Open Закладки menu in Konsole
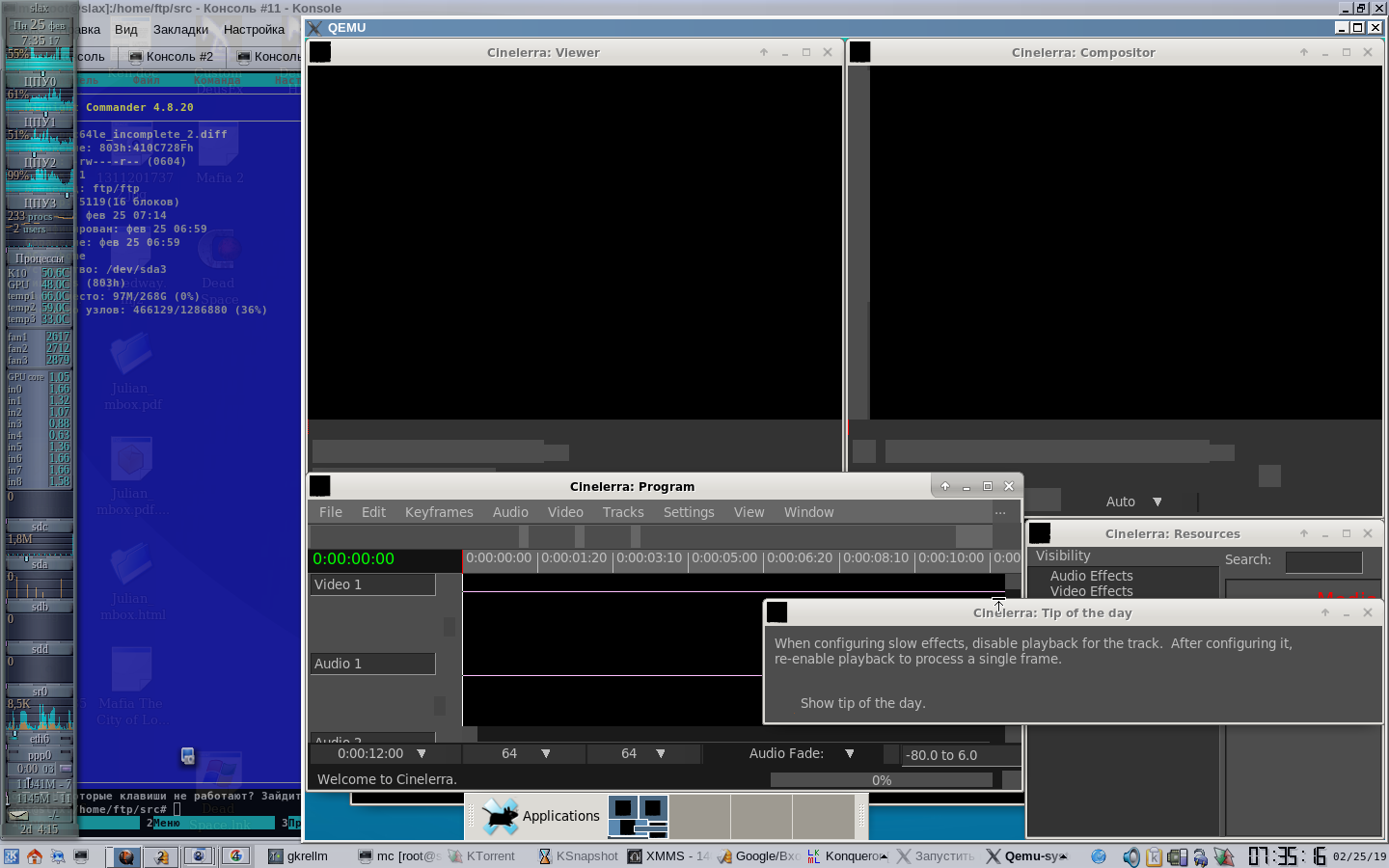This screenshot has width=1389, height=868. [180, 30]
